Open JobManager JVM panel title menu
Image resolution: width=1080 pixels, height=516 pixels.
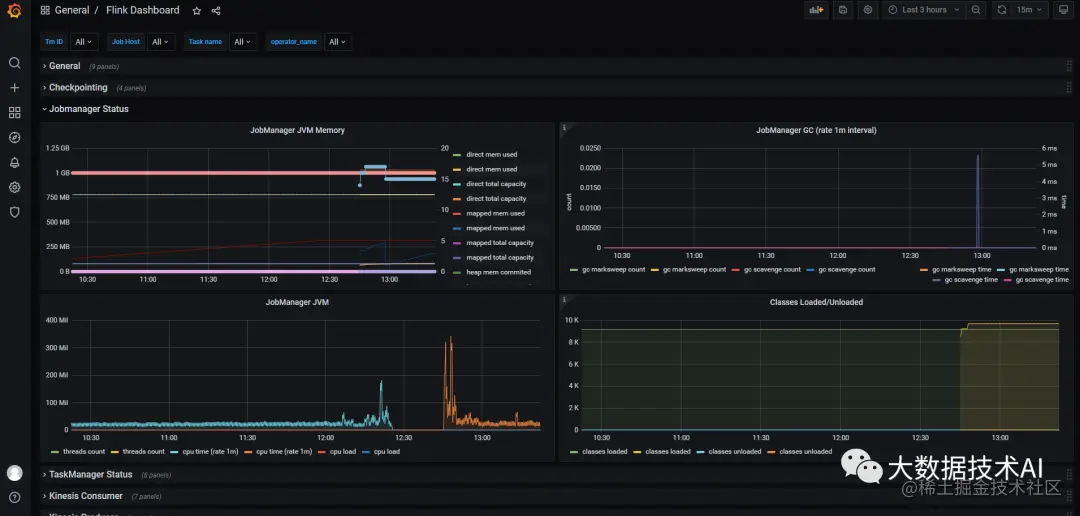(x=297, y=302)
